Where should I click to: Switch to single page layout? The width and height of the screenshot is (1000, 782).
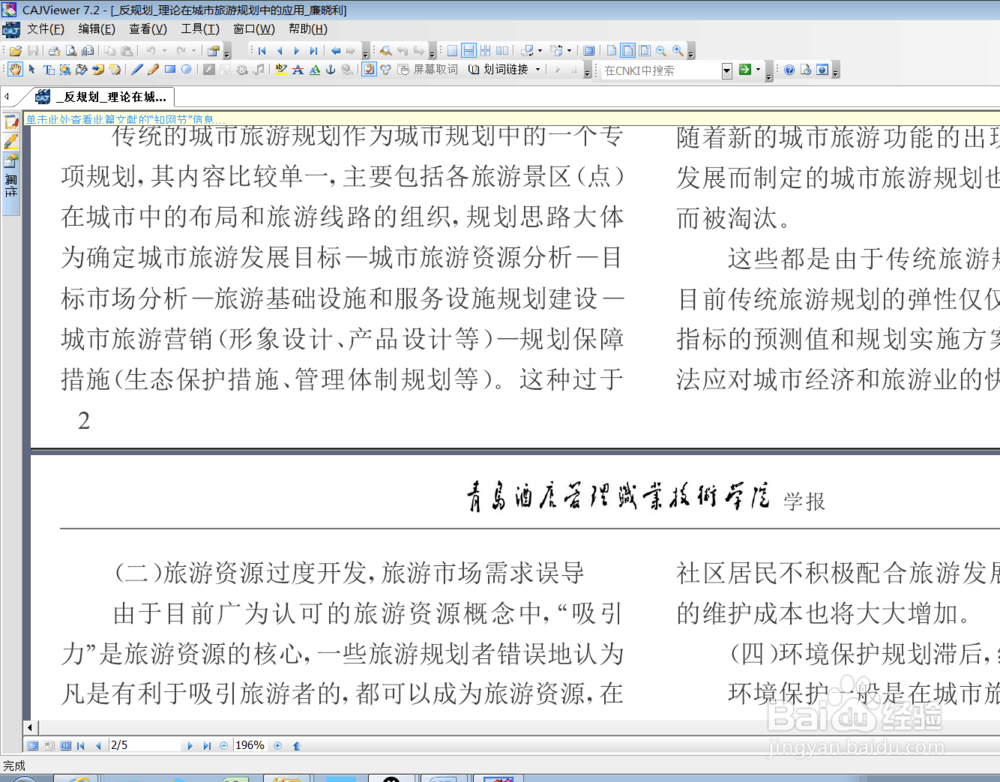pos(452,50)
